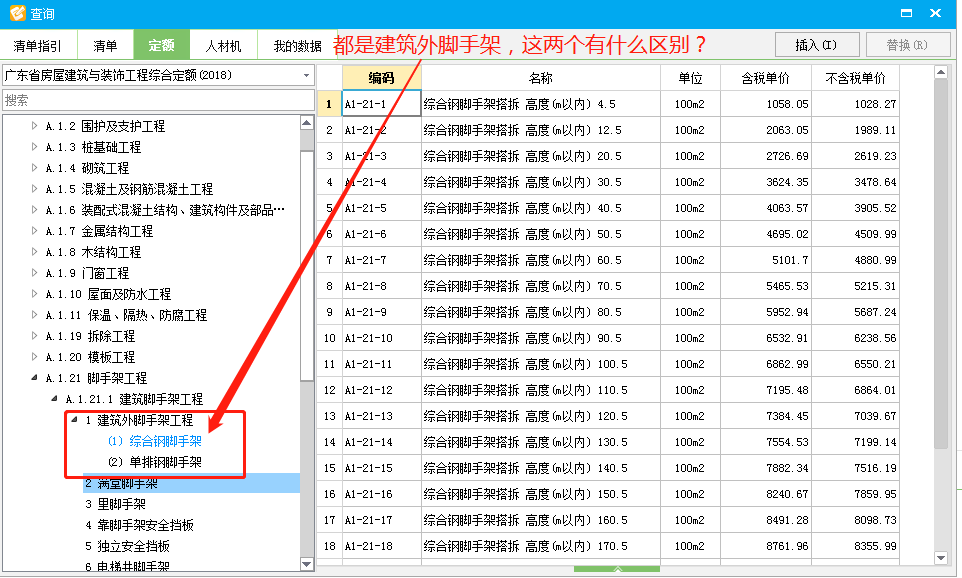Expand A.1.19 拆除工程 node
Image resolution: width=962 pixels, height=578 pixels.
(x=34, y=336)
